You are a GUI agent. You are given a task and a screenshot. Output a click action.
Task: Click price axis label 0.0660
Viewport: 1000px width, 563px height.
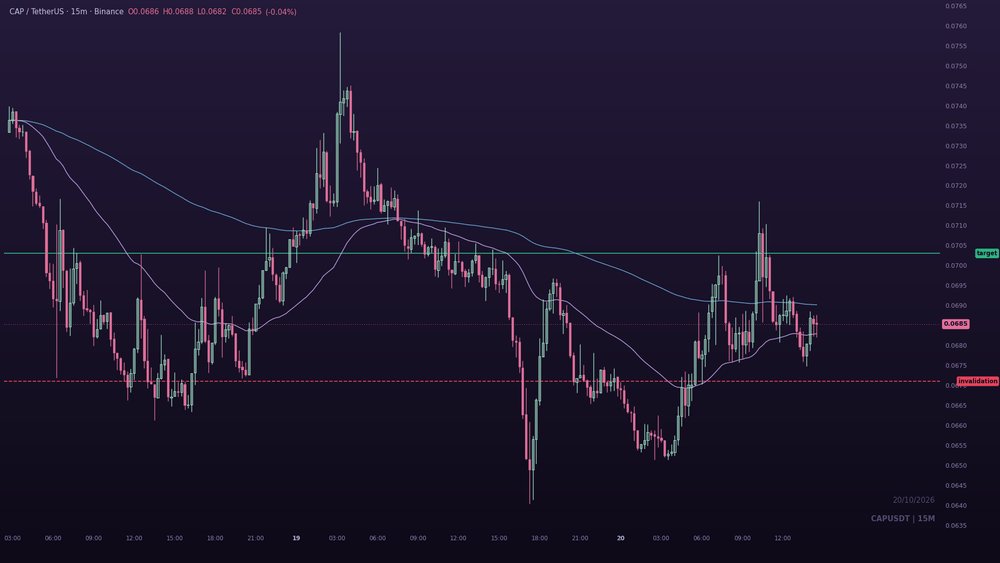coord(956,425)
